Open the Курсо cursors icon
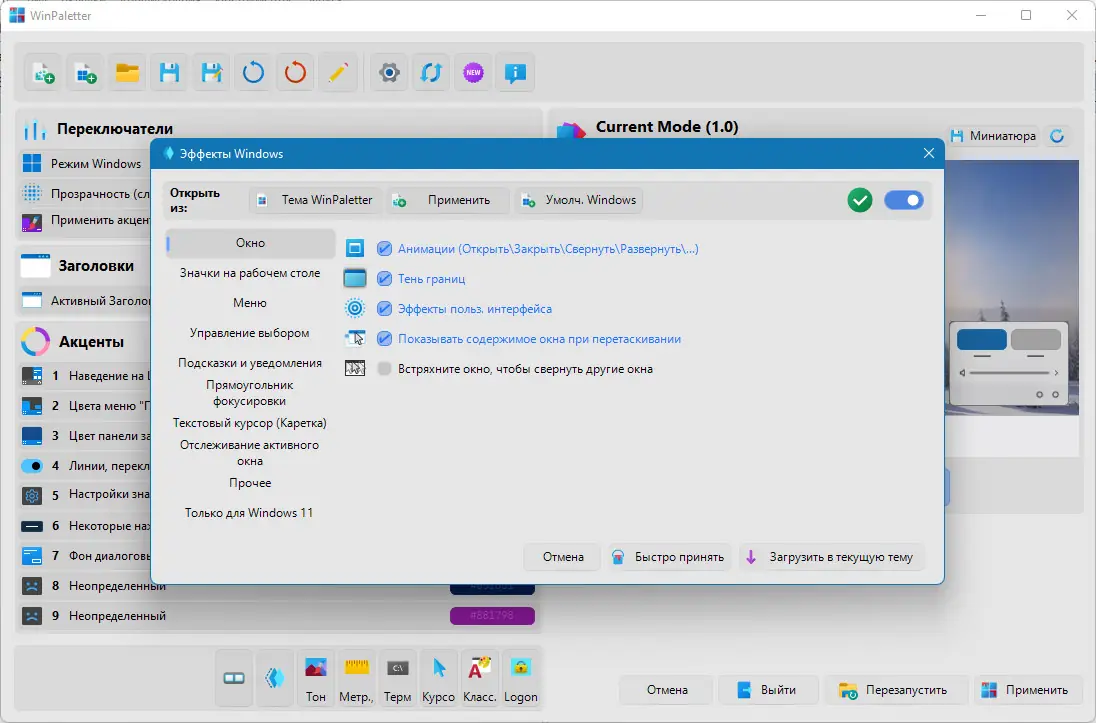This screenshot has height=723, width=1096. click(x=438, y=678)
